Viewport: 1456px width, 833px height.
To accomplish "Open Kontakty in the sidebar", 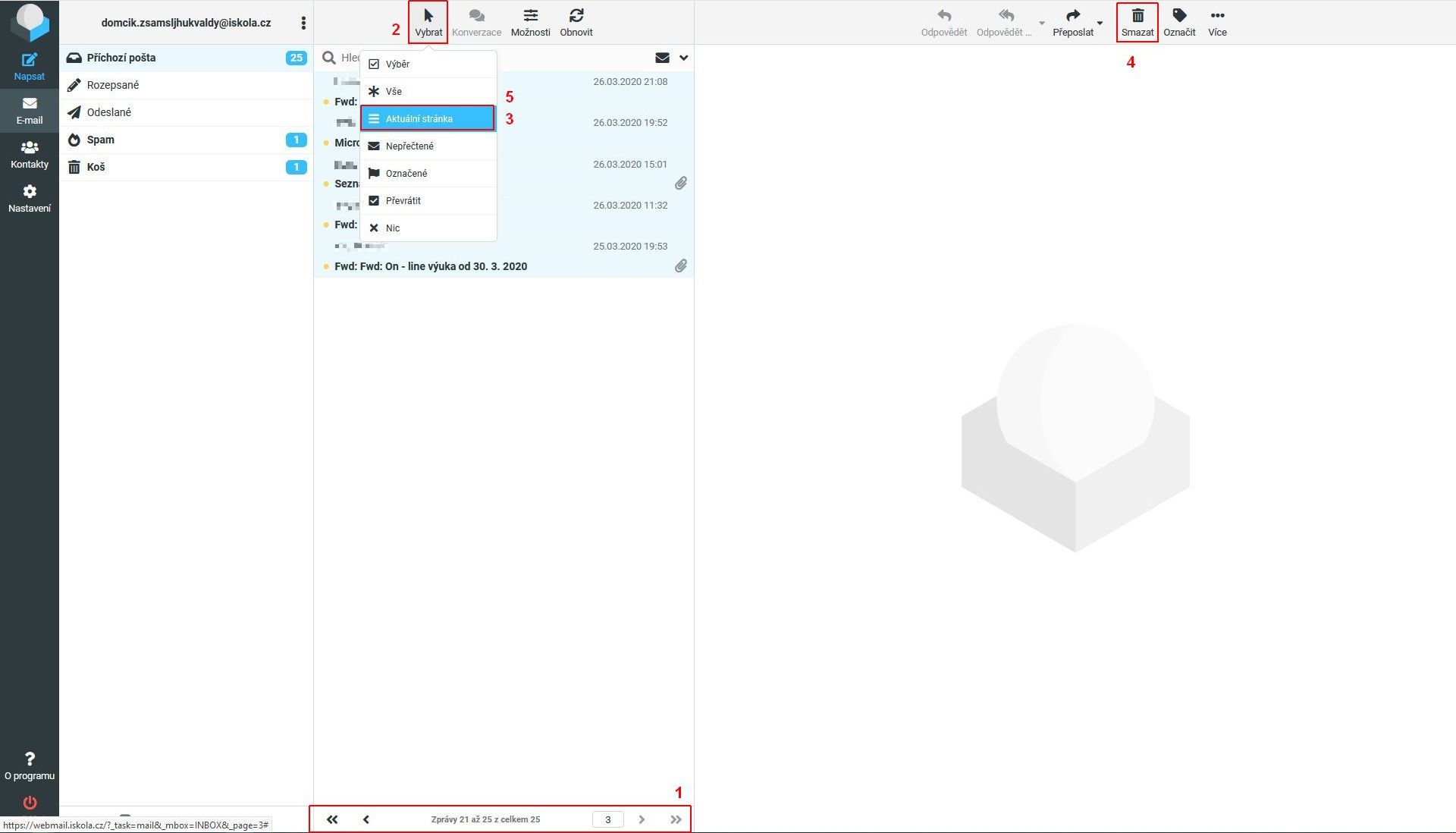I will [x=29, y=154].
